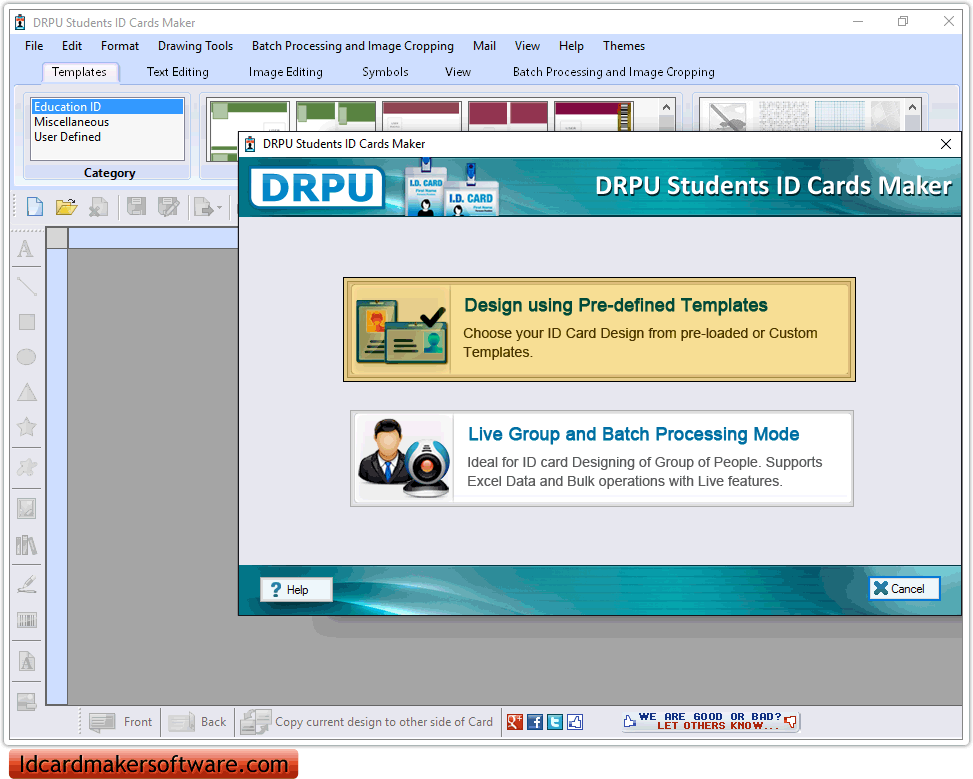The height and width of the screenshot is (779, 973).
Task: Select the Watermark text tool
Action: [27, 662]
